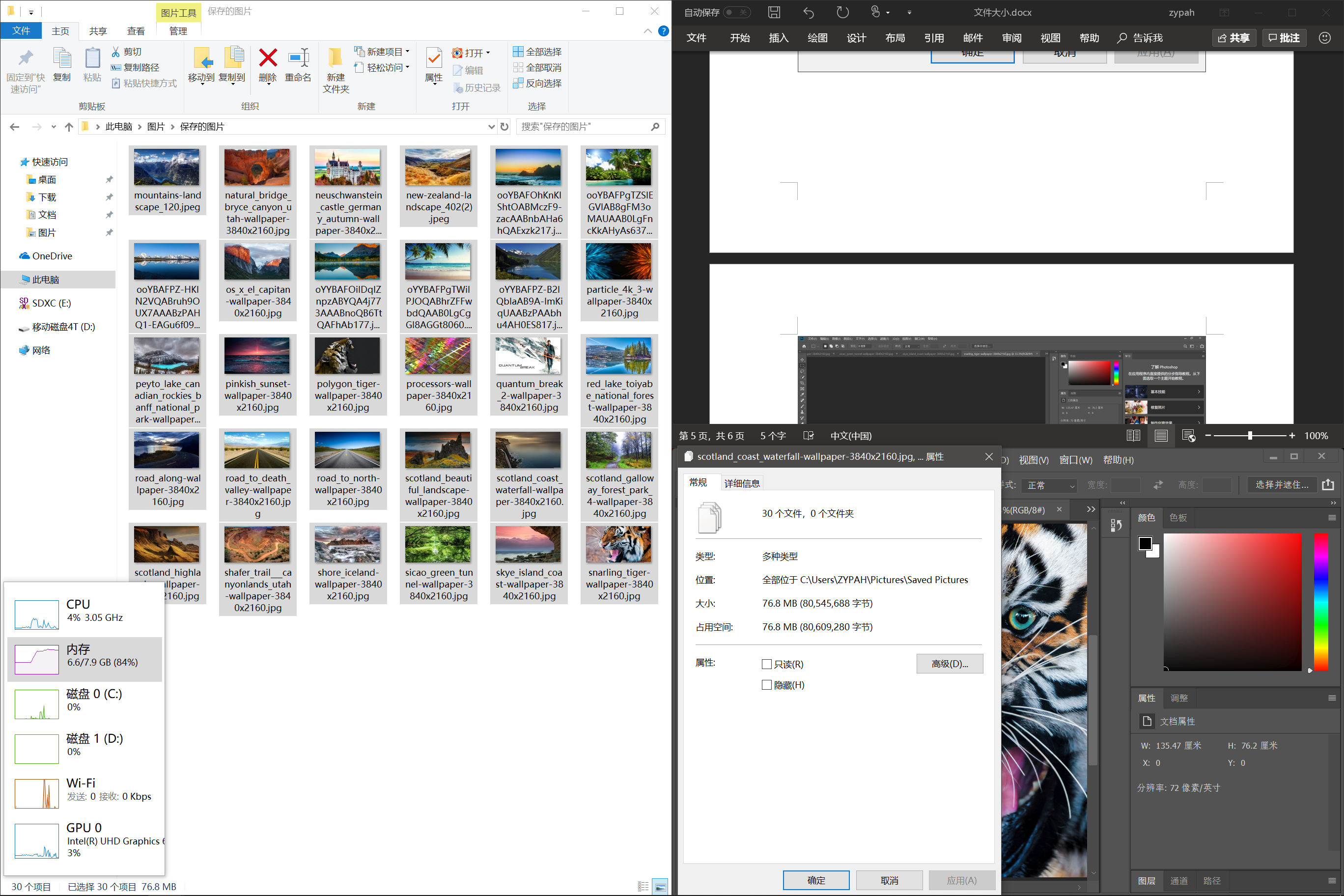Click the Properties icon in Explorer ribbon
Viewport: 1344px width, 896px height.
[434, 58]
